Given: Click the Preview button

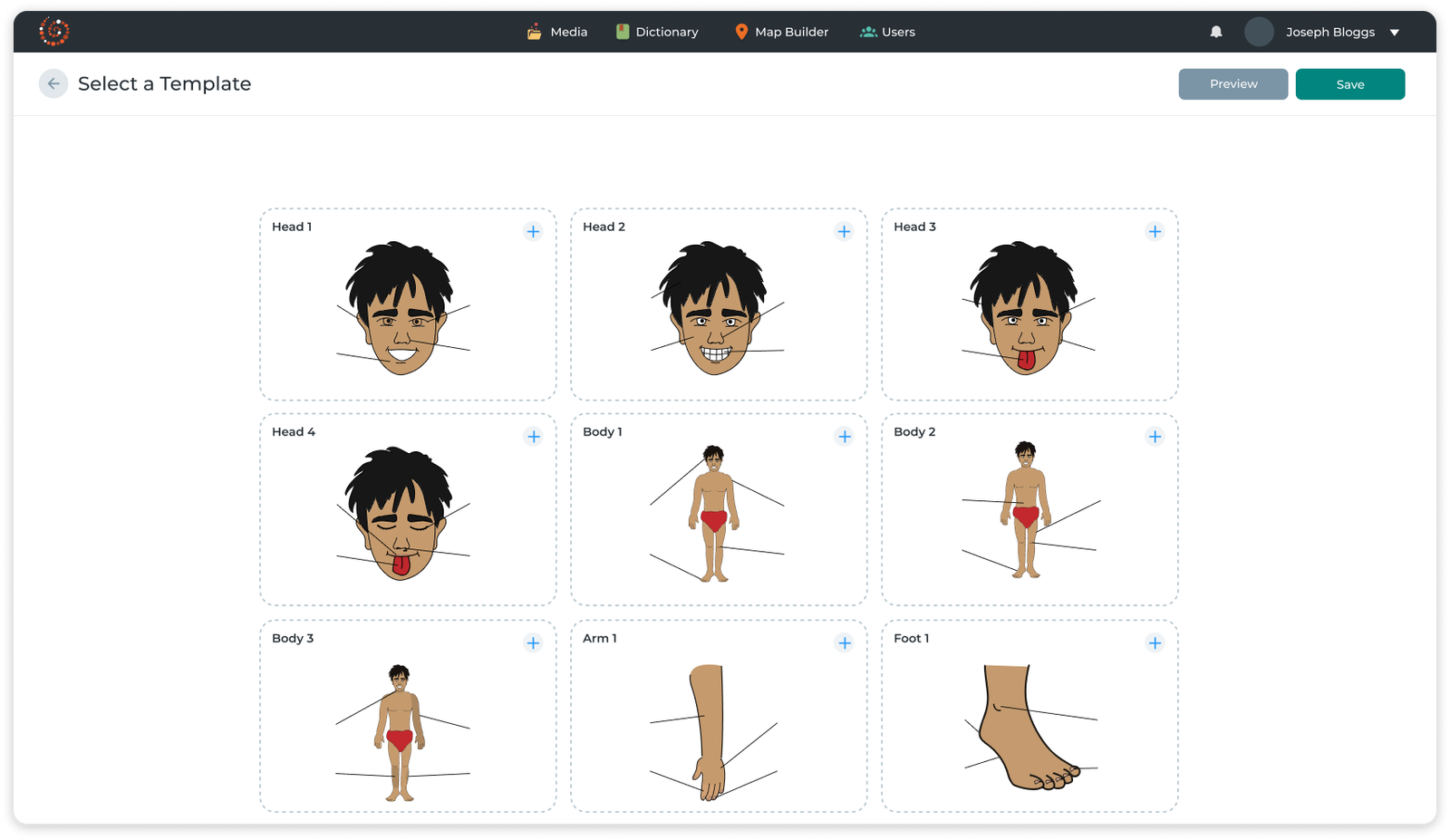Looking at the screenshot, I should 1232,83.
